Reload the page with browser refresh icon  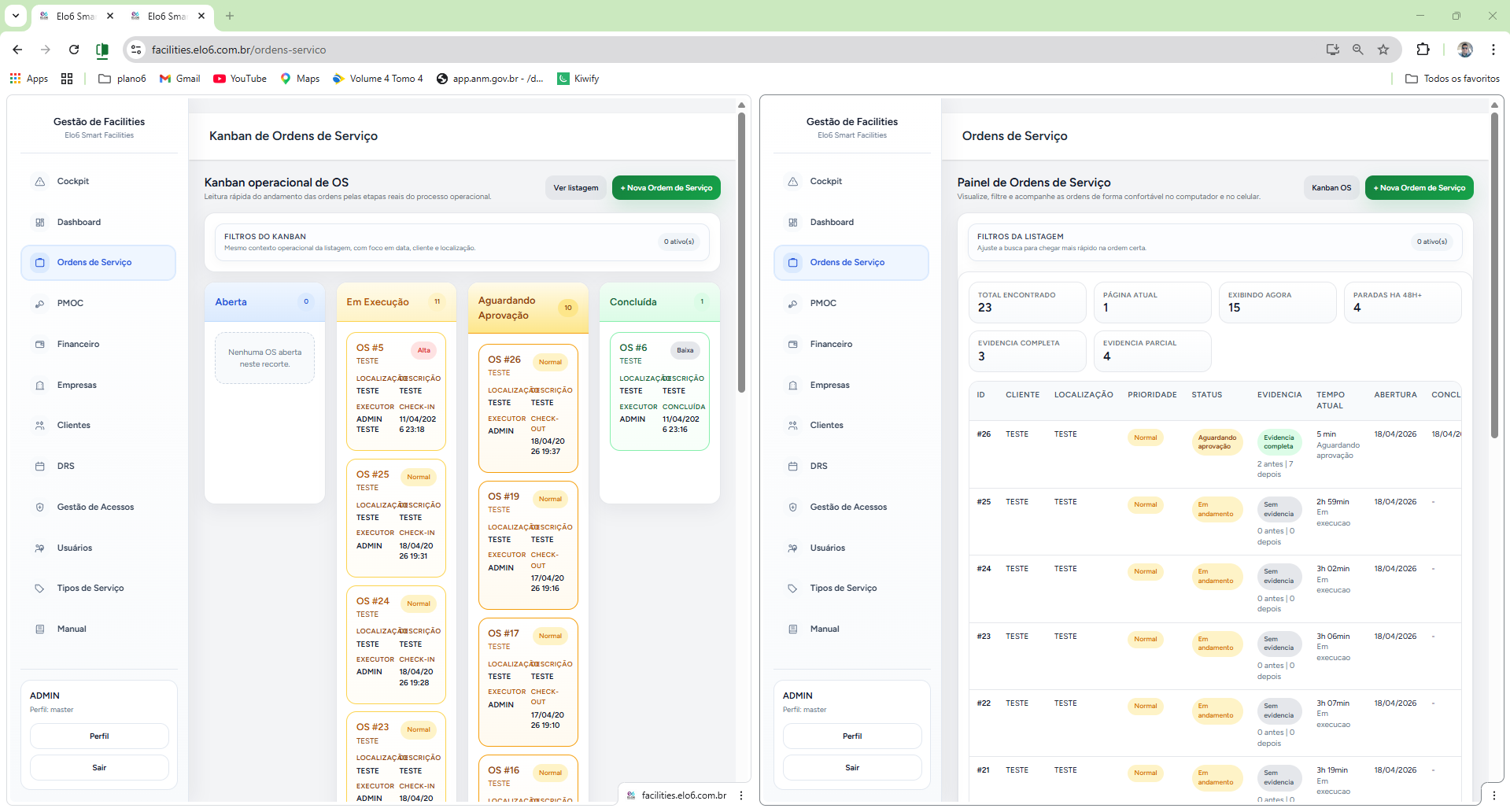pyautogui.click(x=74, y=50)
